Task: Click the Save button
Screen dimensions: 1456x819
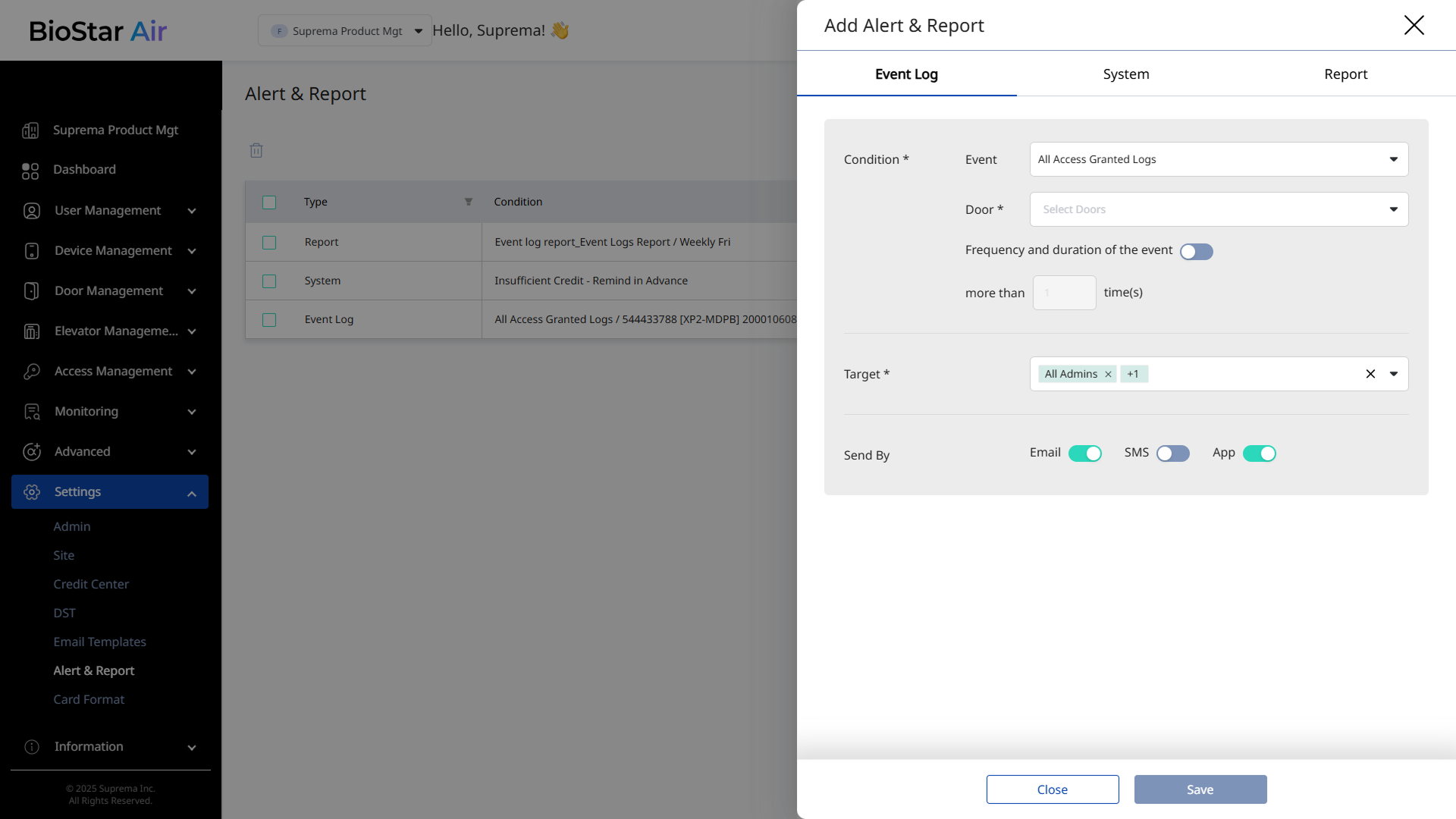Action: coord(1200,789)
